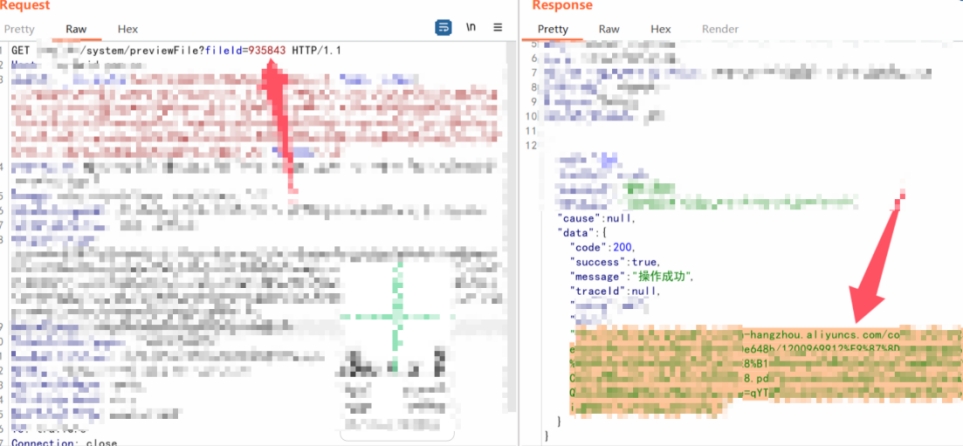Screen dimensions: 963x446
Task: Click the "cause":null line in response
Action: (596, 218)
